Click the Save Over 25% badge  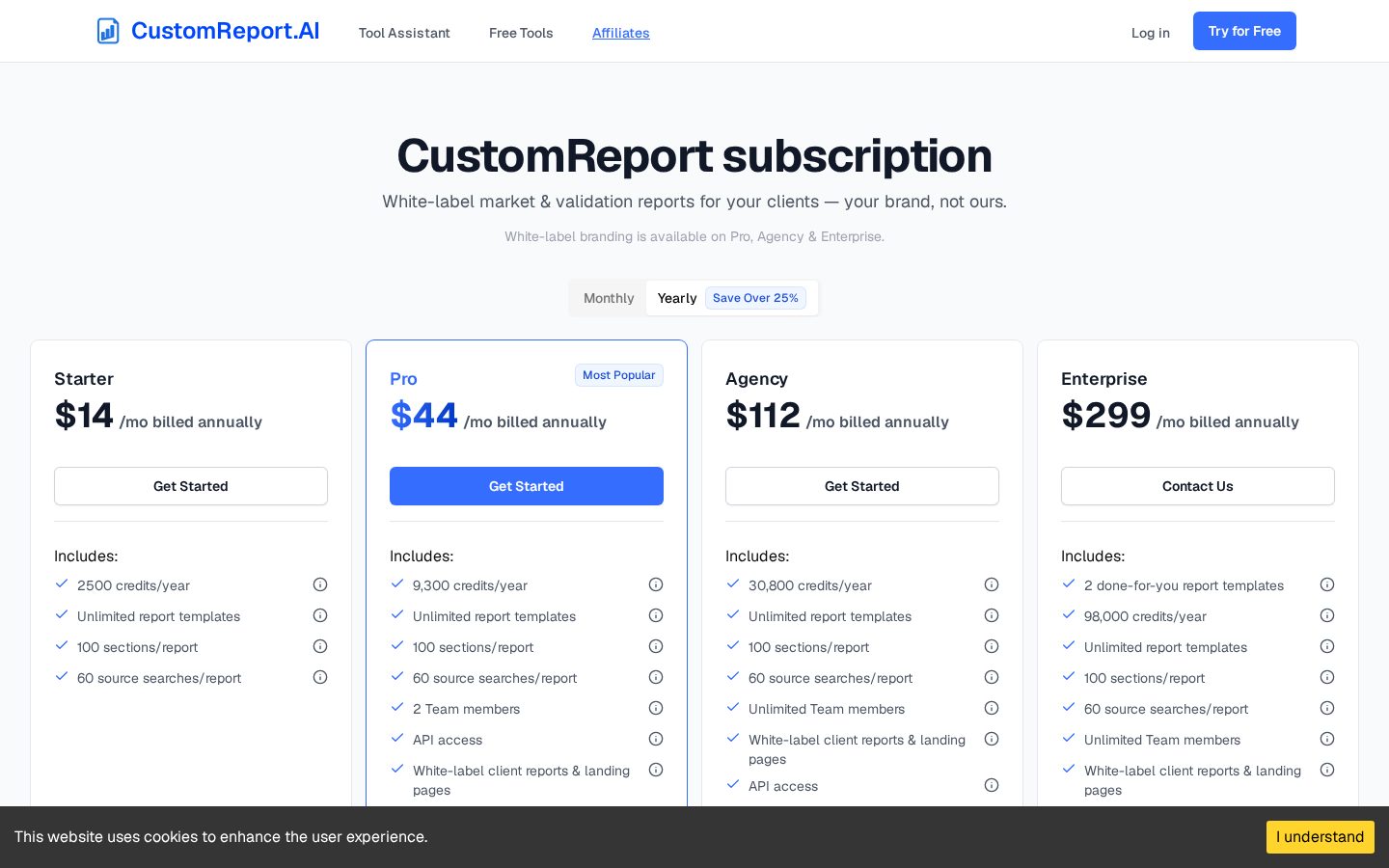(x=755, y=298)
